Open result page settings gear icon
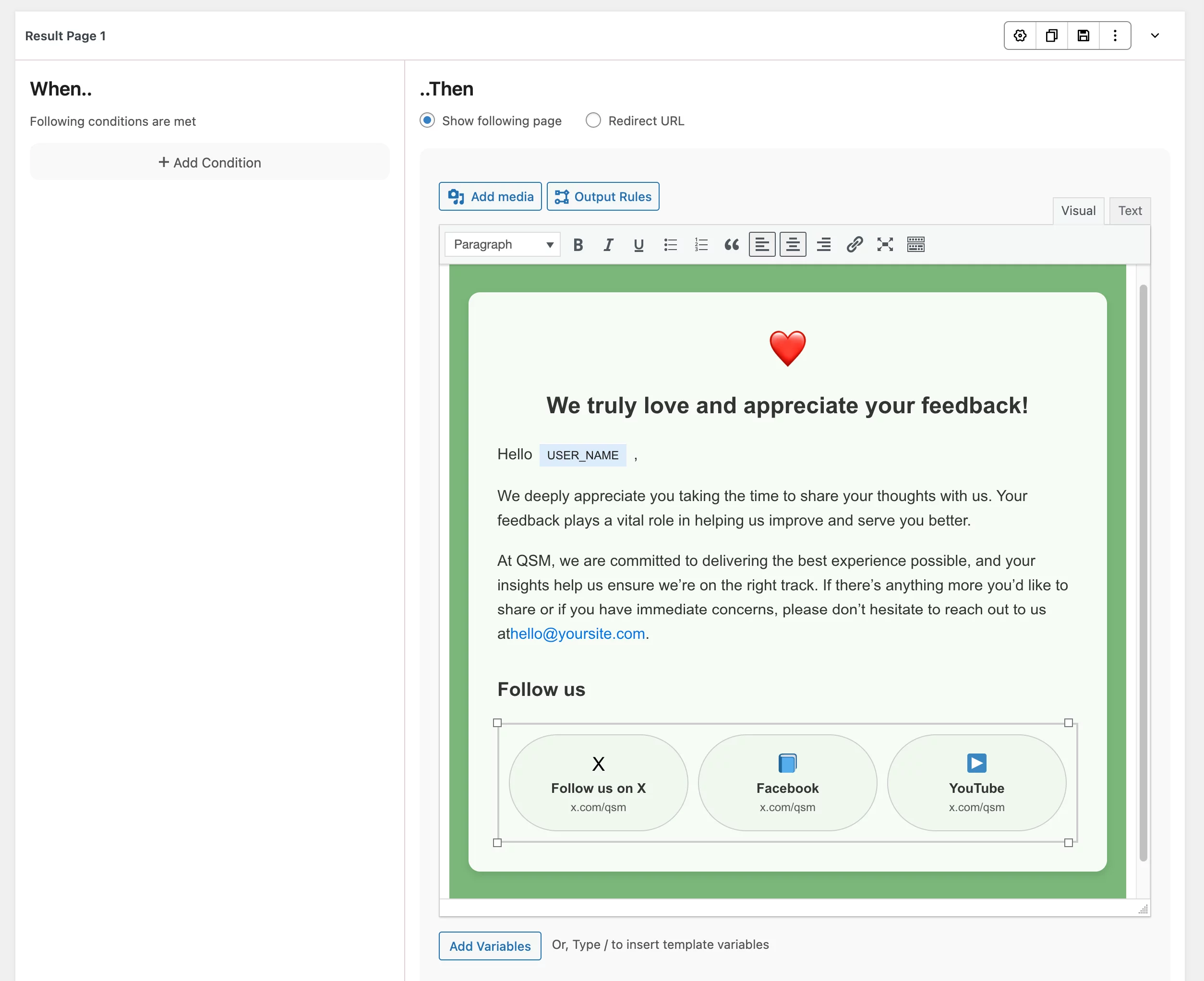Viewport: 1204px width, 981px height. [x=1020, y=36]
